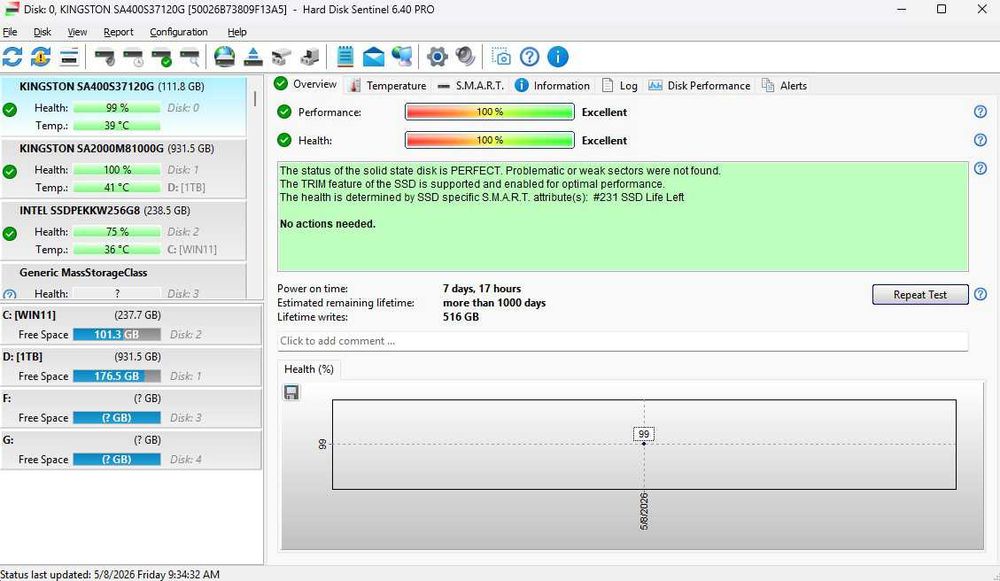
Task: Select INTEL SSDPEKKW256G8 disk entry
Action: tap(123, 230)
